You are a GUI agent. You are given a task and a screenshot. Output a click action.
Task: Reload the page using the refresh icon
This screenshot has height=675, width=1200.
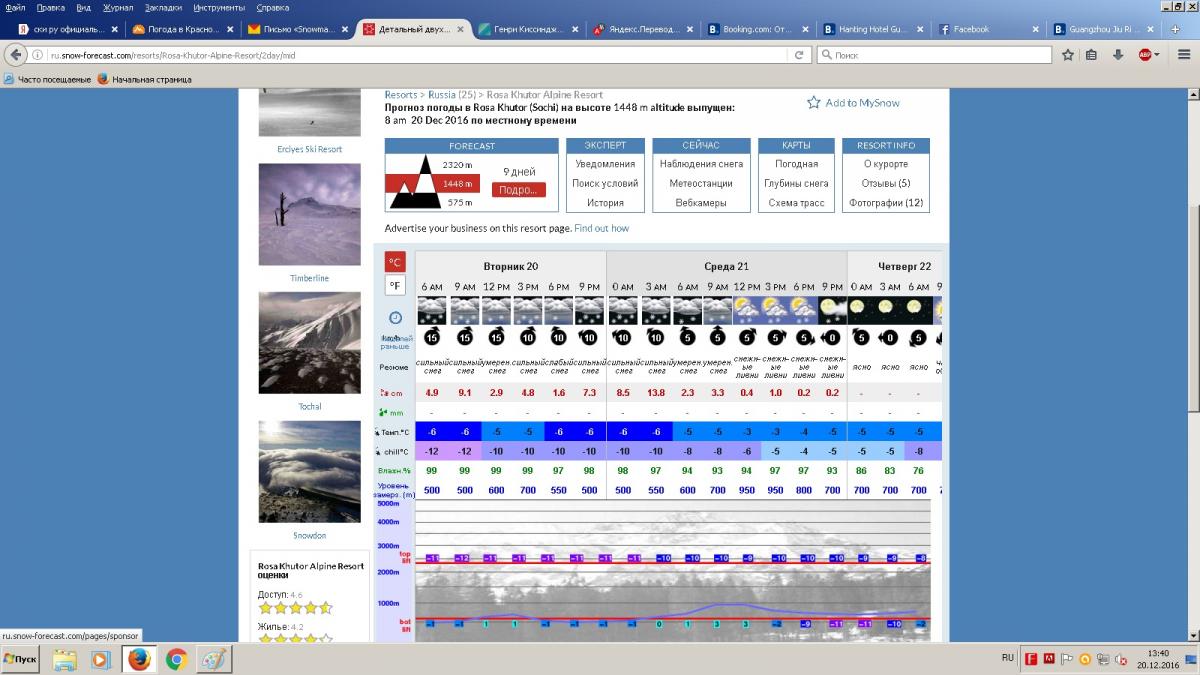tap(799, 55)
